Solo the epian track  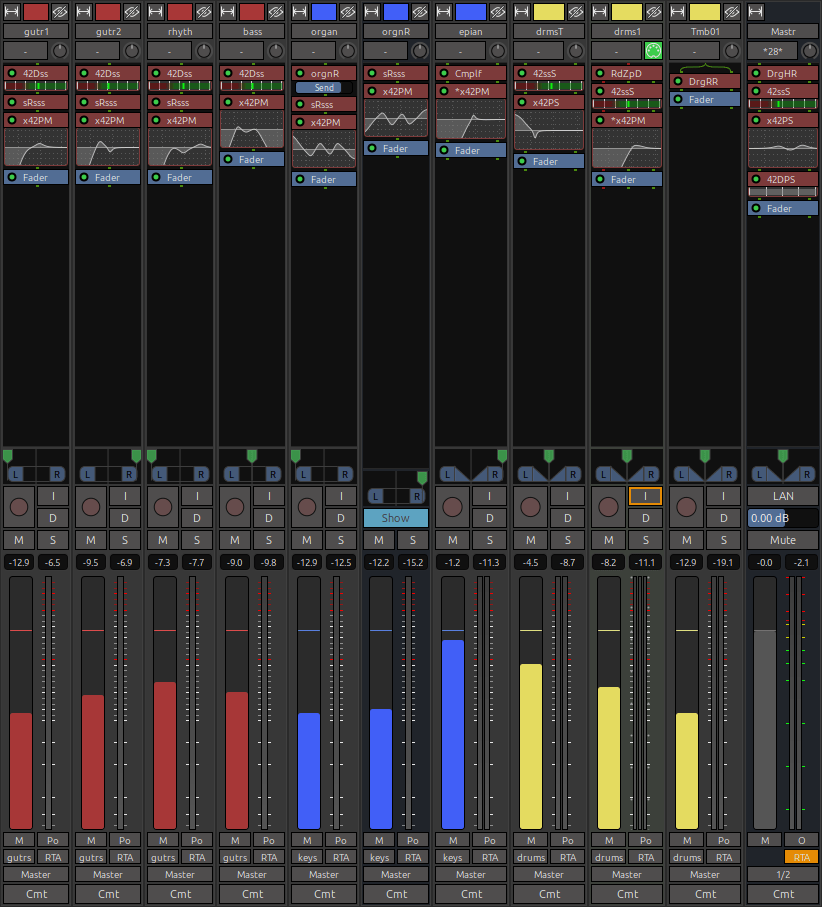click(489, 540)
